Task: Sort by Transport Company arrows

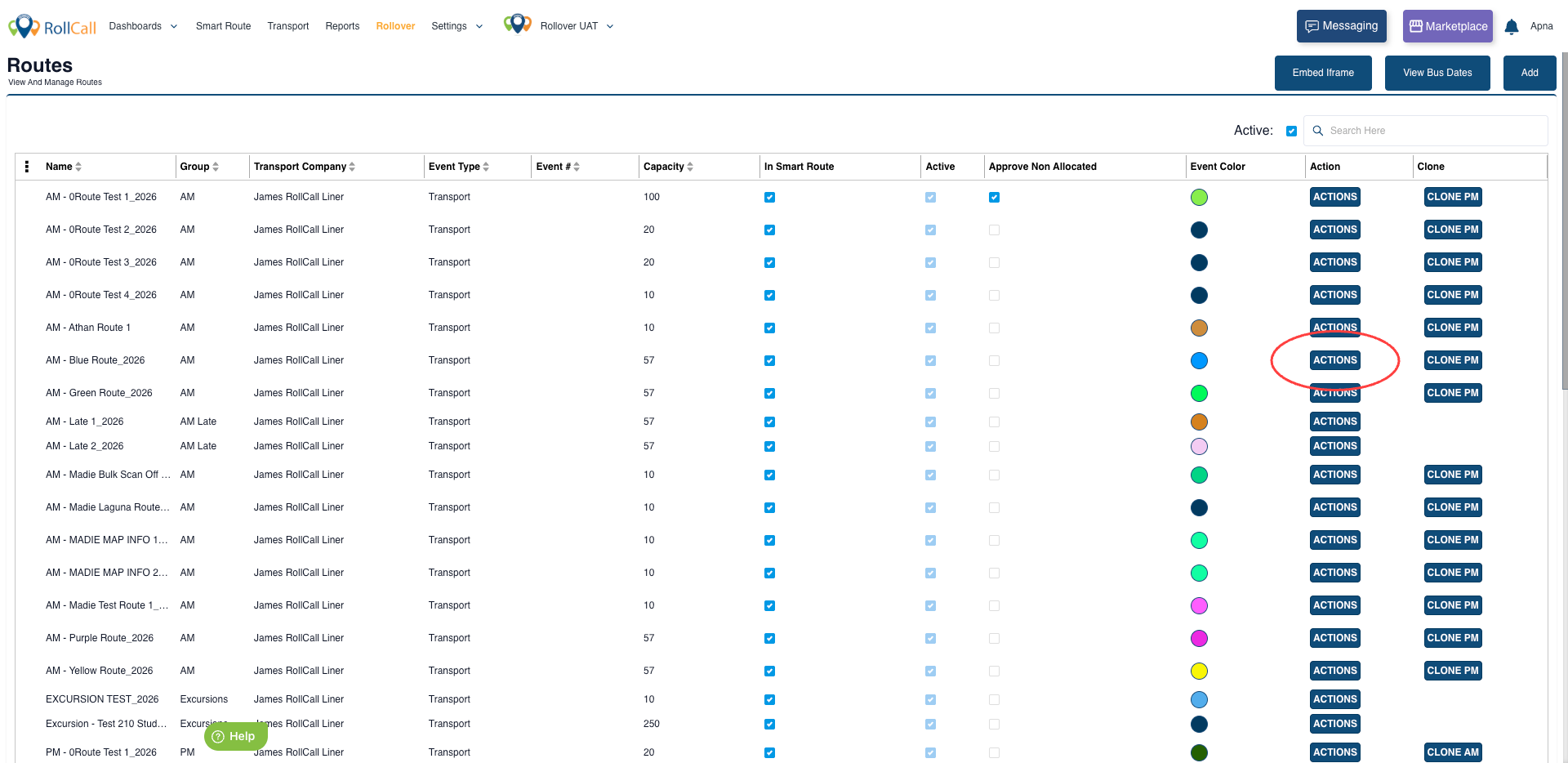Action: point(352,167)
